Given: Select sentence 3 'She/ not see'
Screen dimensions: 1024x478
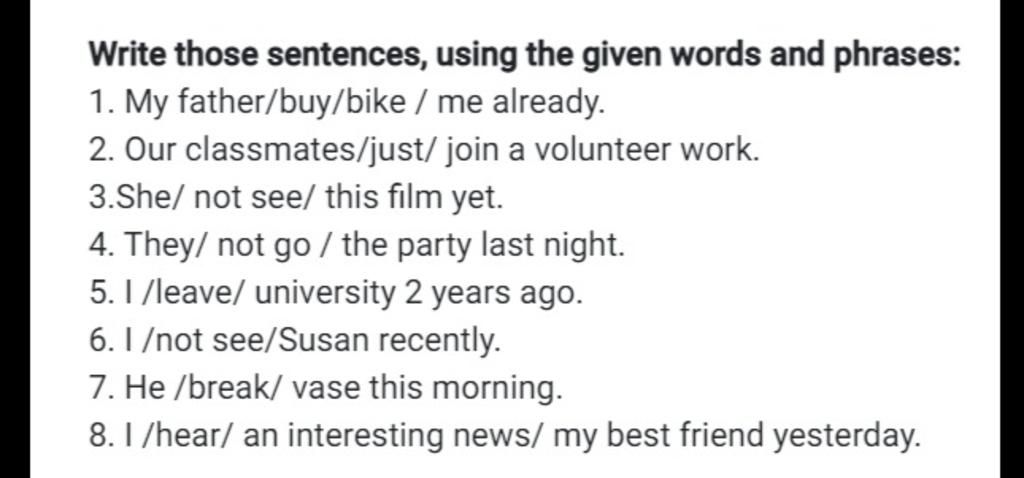Looking at the screenshot, I should 296,199.
